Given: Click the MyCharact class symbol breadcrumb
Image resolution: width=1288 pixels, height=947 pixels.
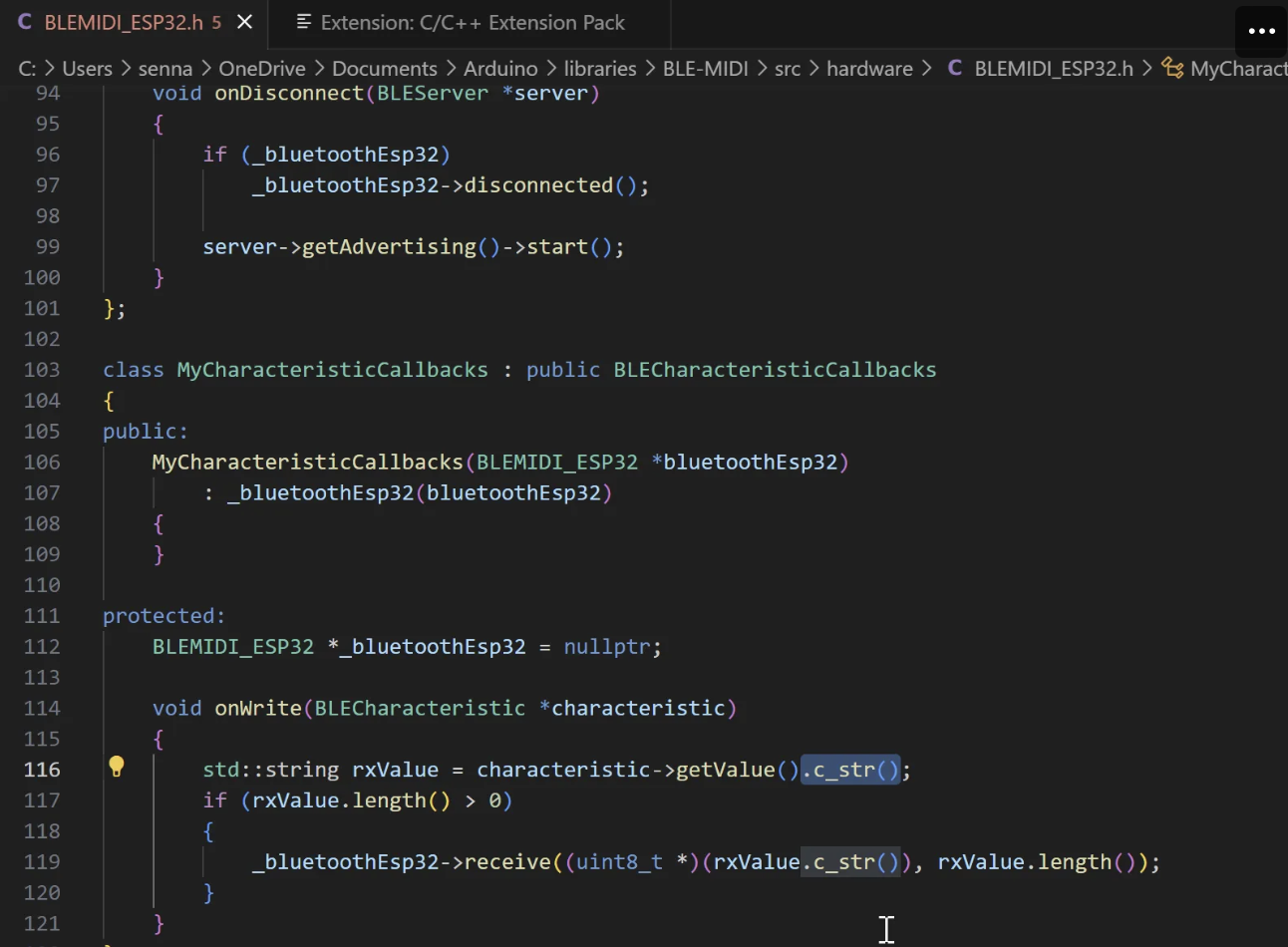Looking at the screenshot, I should tap(1238, 68).
